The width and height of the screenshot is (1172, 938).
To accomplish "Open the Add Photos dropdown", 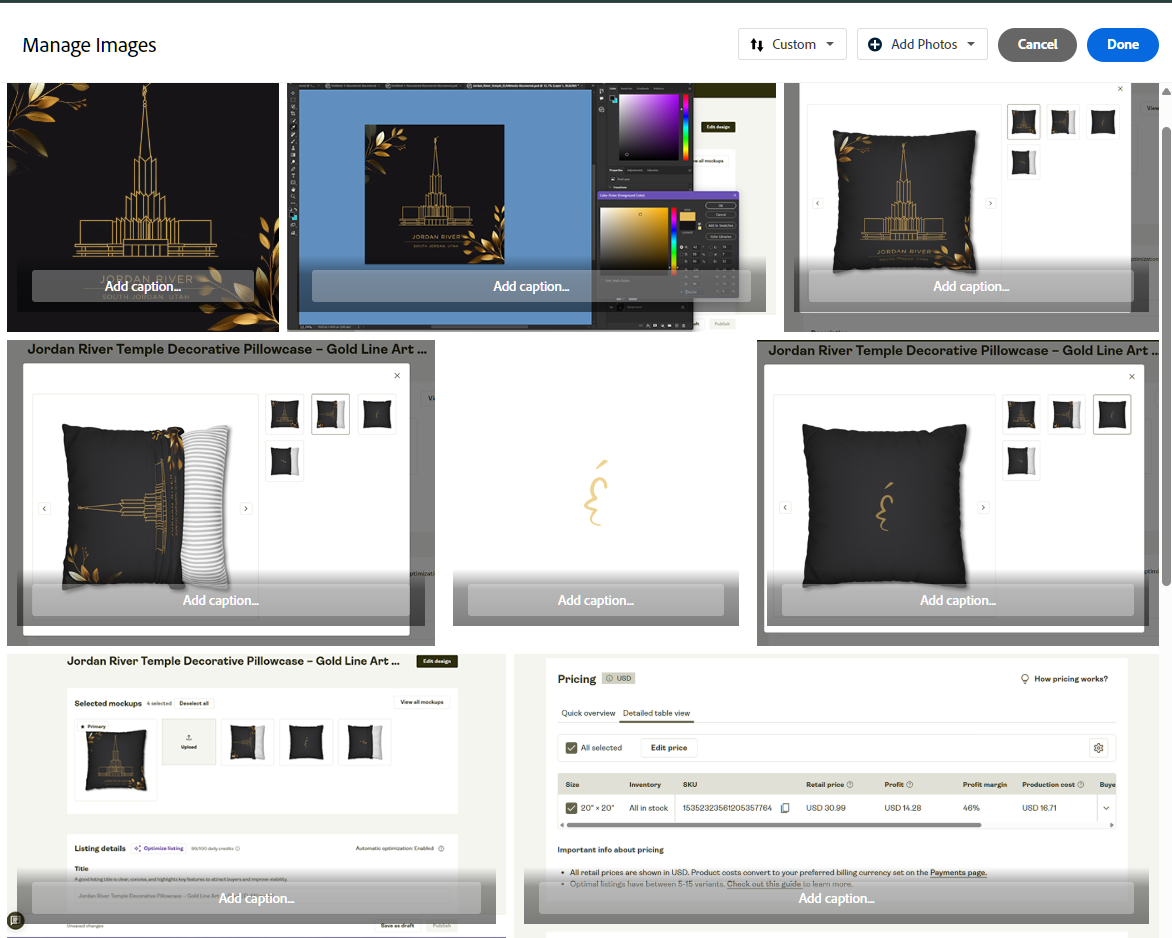I will pyautogui.click(x=922, y=44).
